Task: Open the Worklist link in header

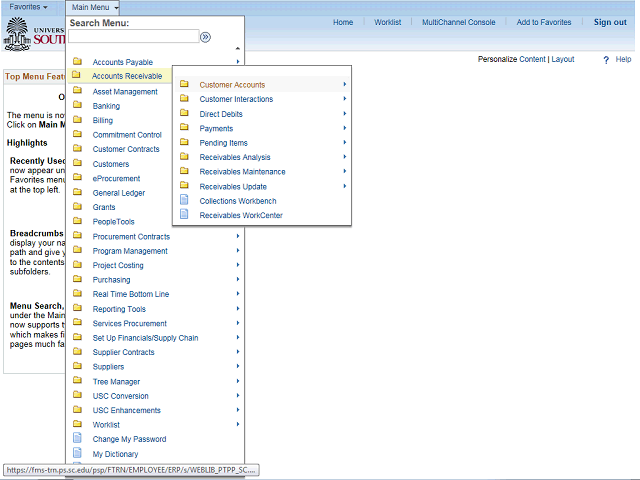Action: (388, 22)
